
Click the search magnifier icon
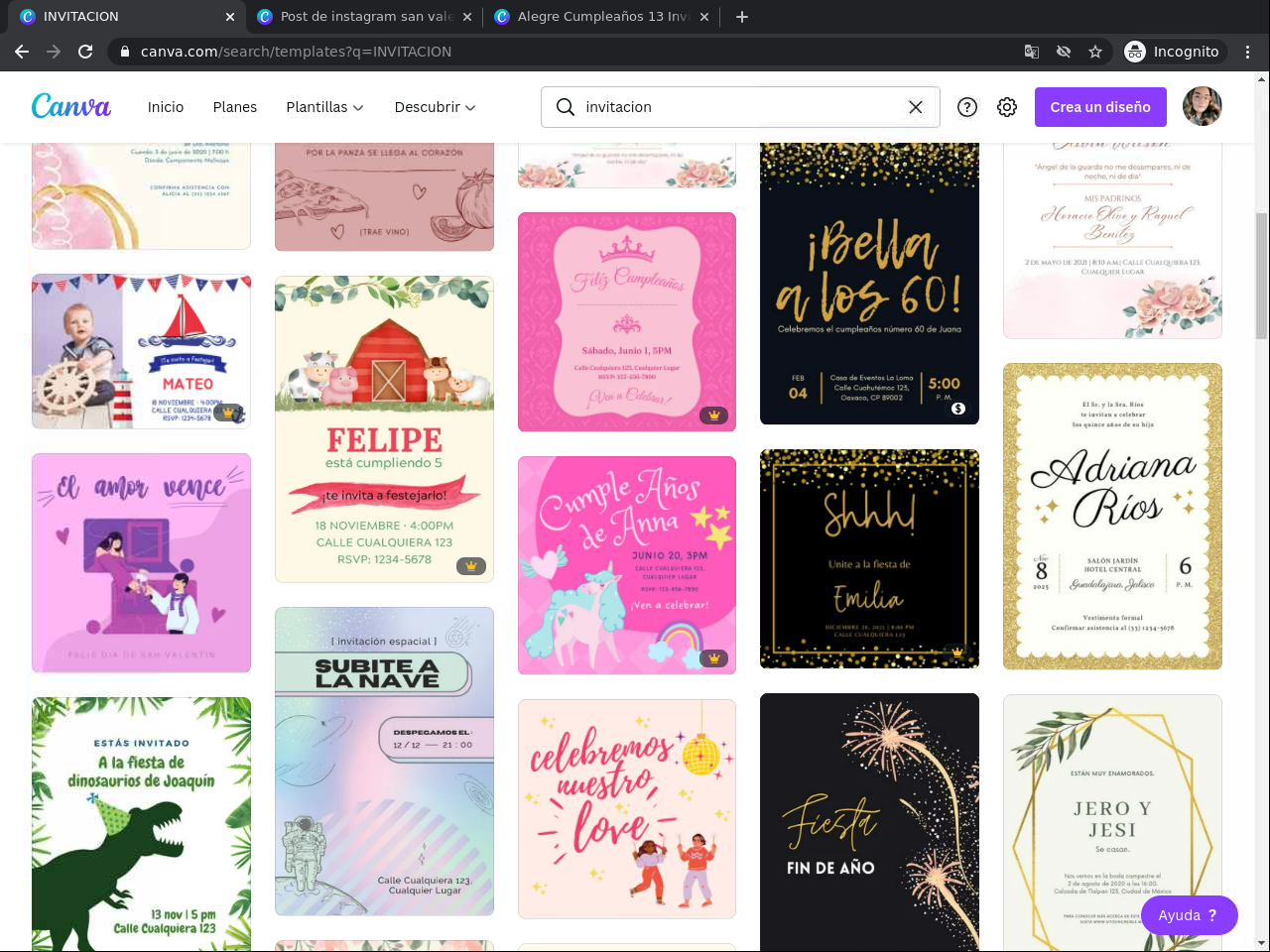pos(566,107)
